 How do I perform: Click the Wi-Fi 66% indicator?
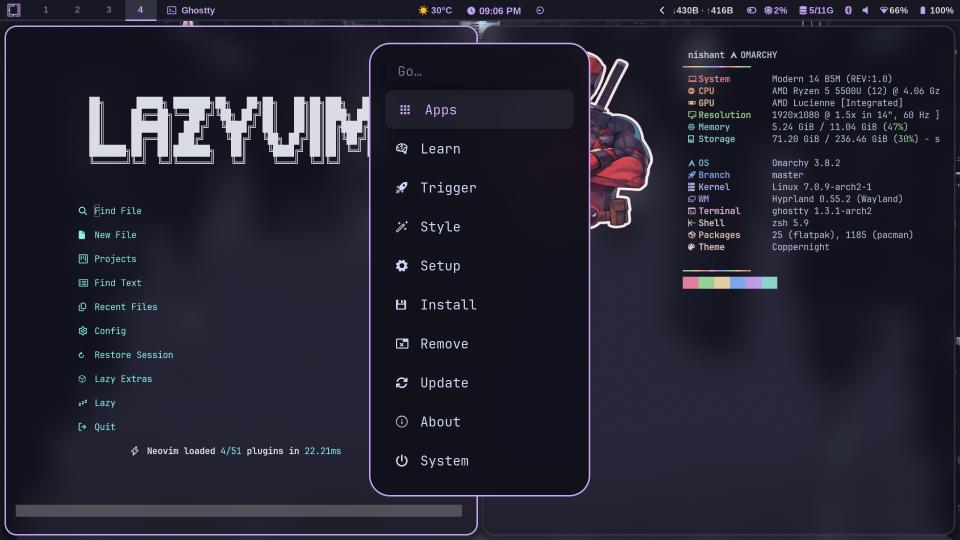click(x=893, y=10)
